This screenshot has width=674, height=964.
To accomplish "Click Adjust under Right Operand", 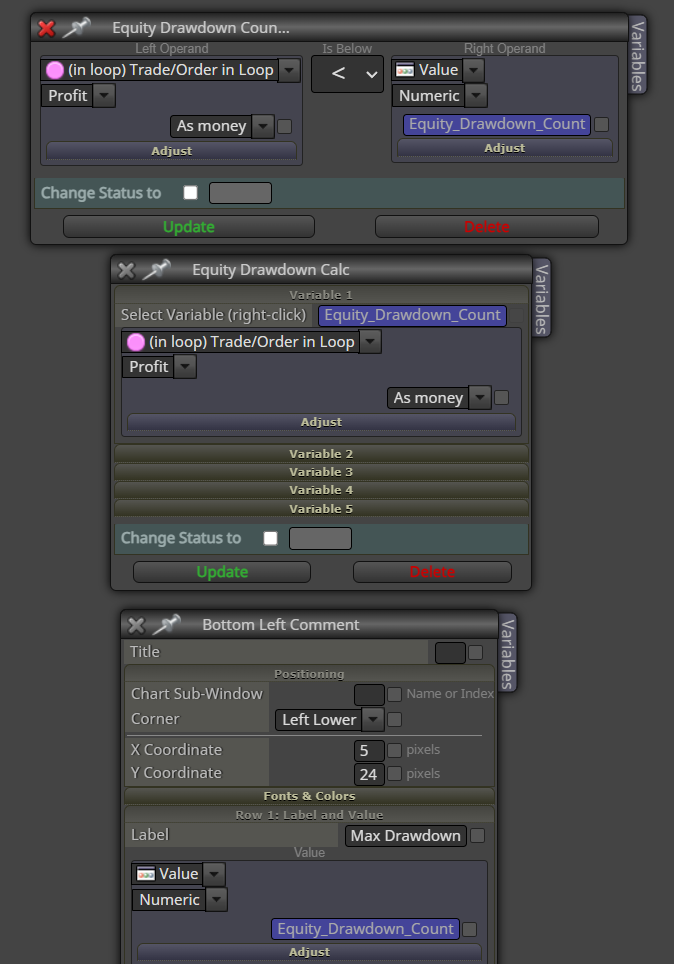I will [x=505, y=148].
